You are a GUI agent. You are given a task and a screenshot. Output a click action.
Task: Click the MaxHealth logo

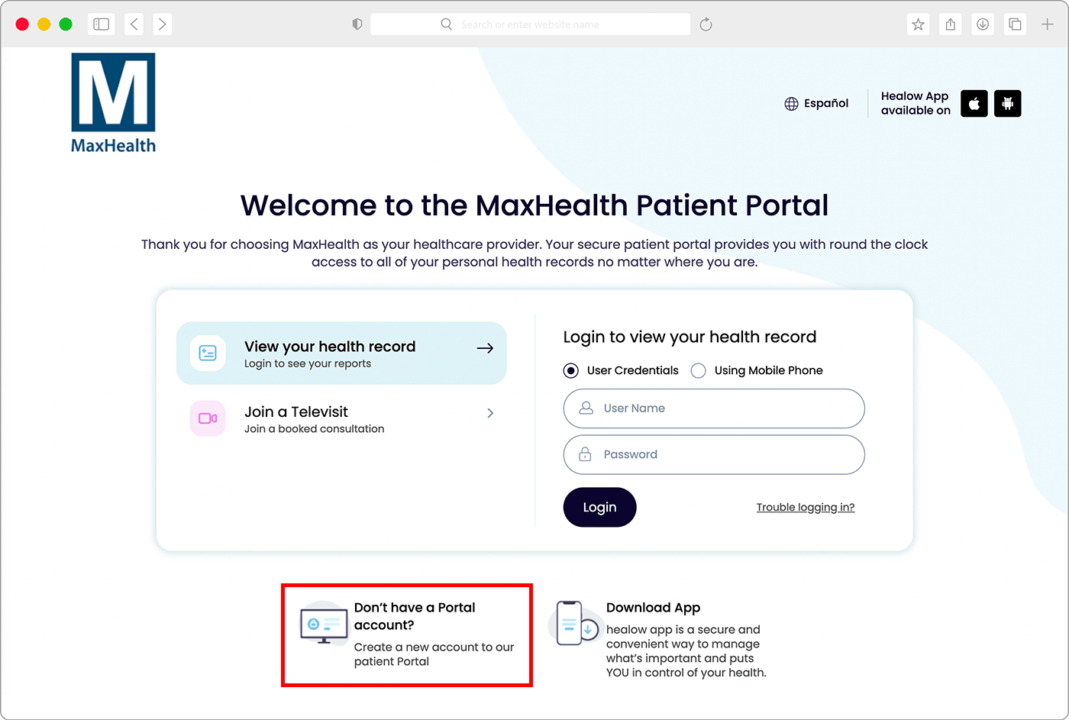[x=113, y=103]
